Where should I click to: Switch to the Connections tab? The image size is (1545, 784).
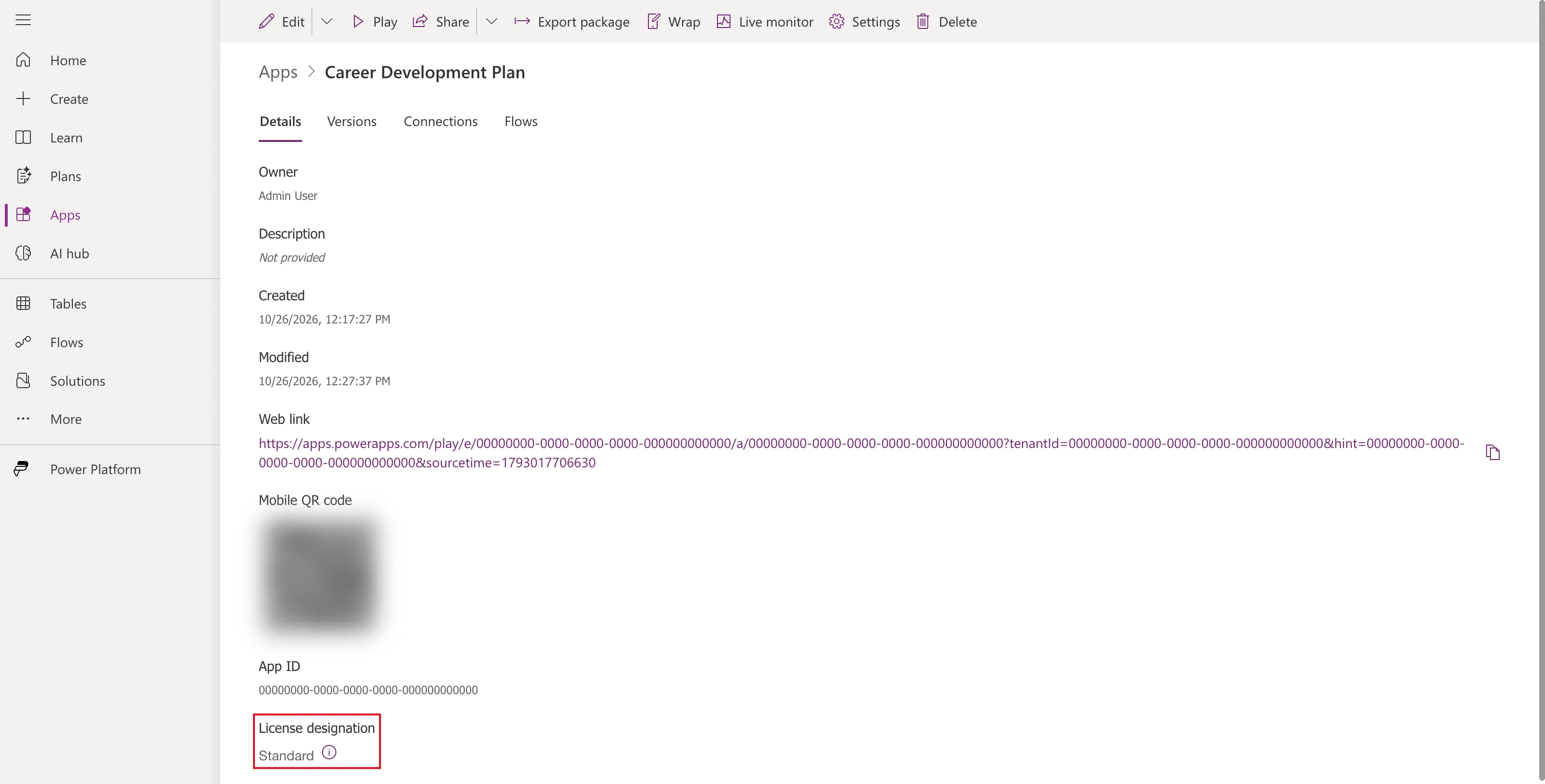pos(440,121)
